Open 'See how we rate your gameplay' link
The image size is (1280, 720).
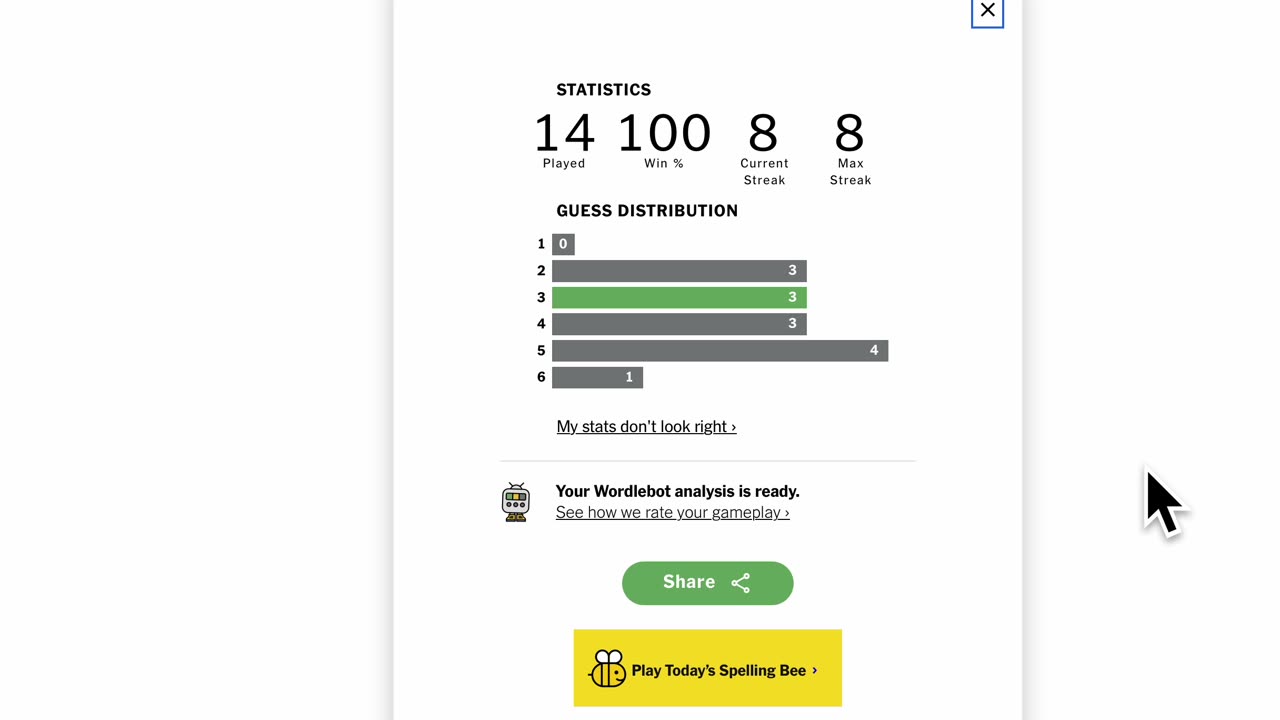[x=672, y=512]
